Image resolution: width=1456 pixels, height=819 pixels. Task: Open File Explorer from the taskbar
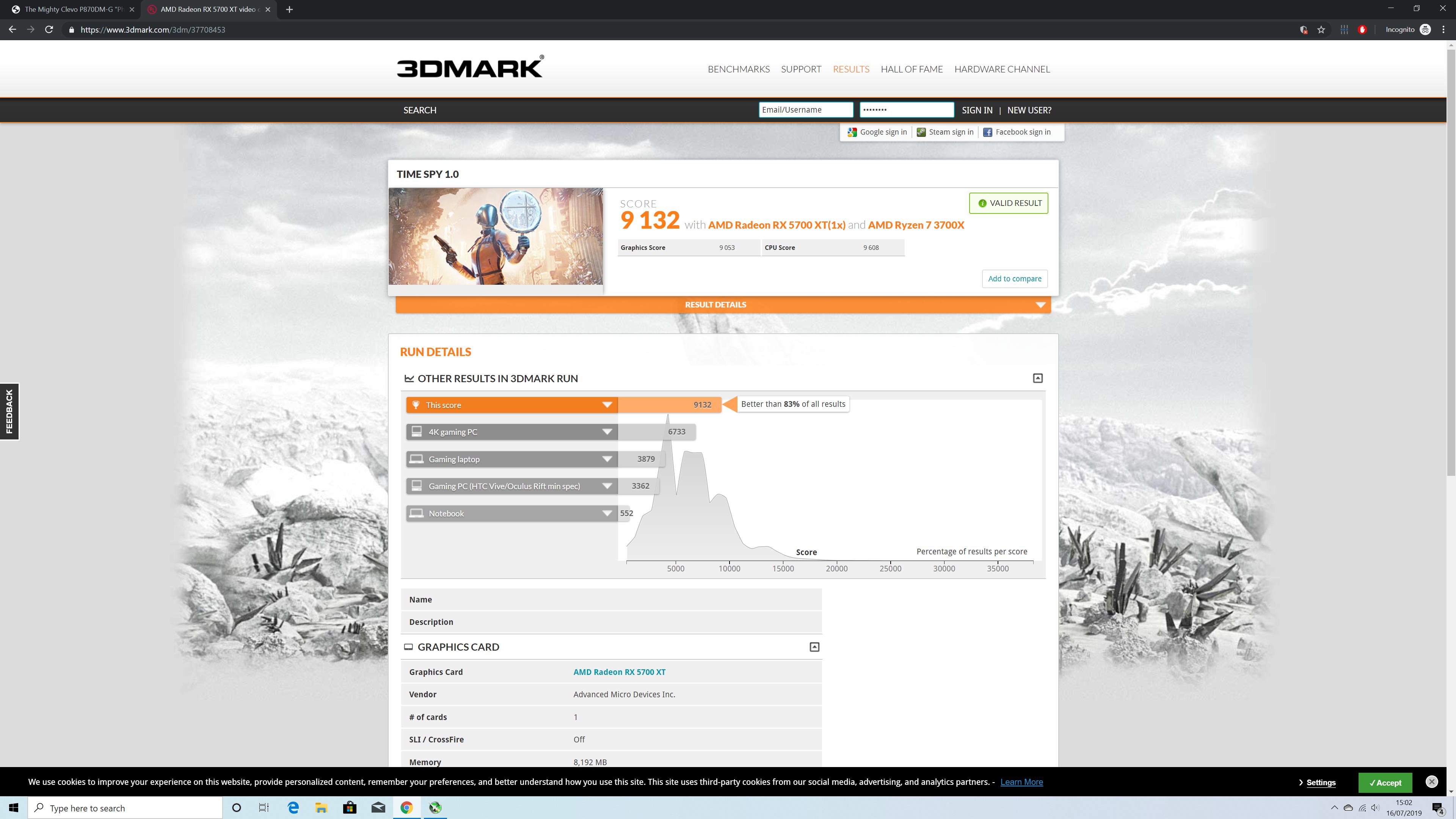tap(321, 808)
